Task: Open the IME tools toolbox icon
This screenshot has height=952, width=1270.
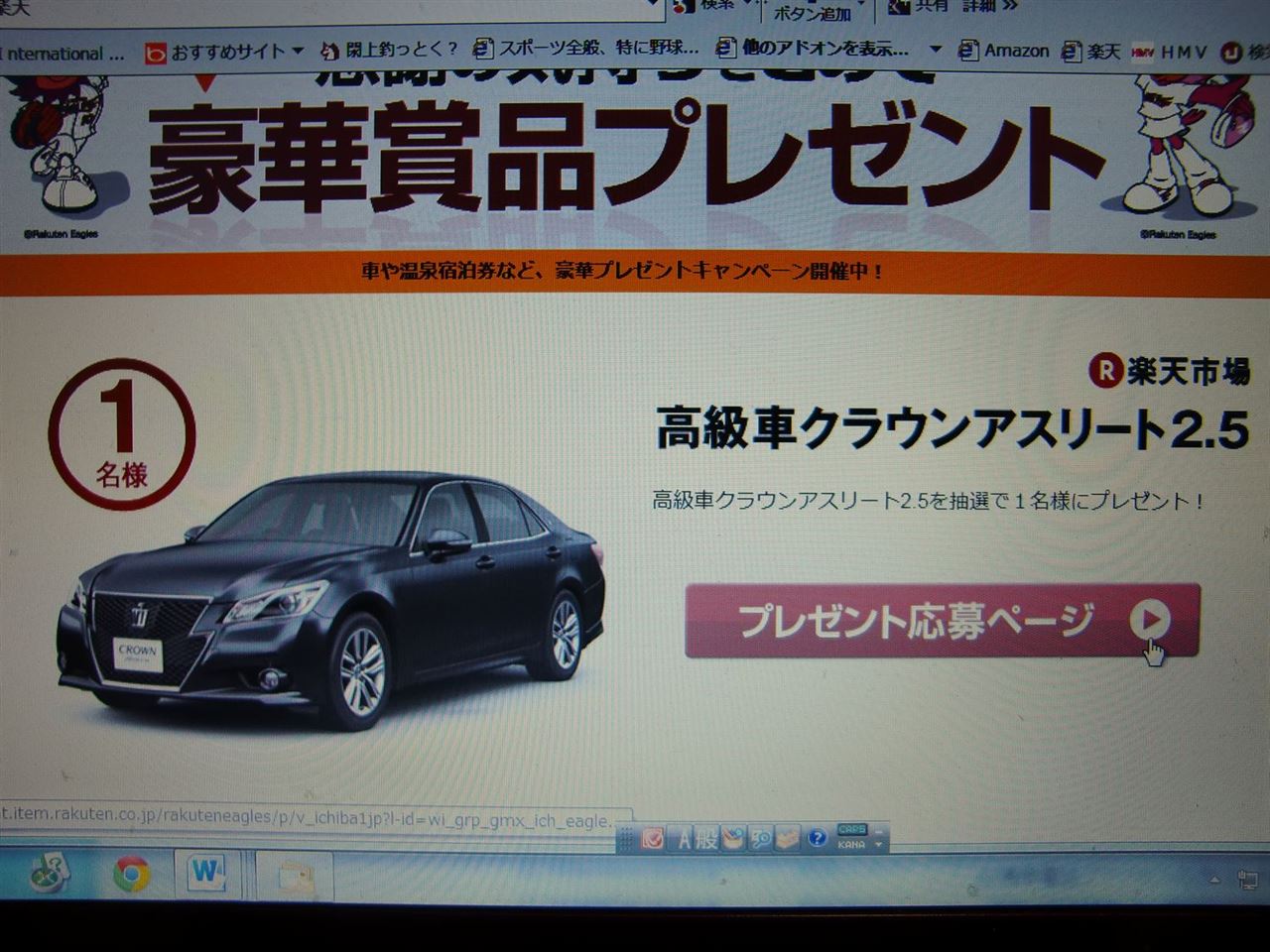Action: click(x=788, y=839)
